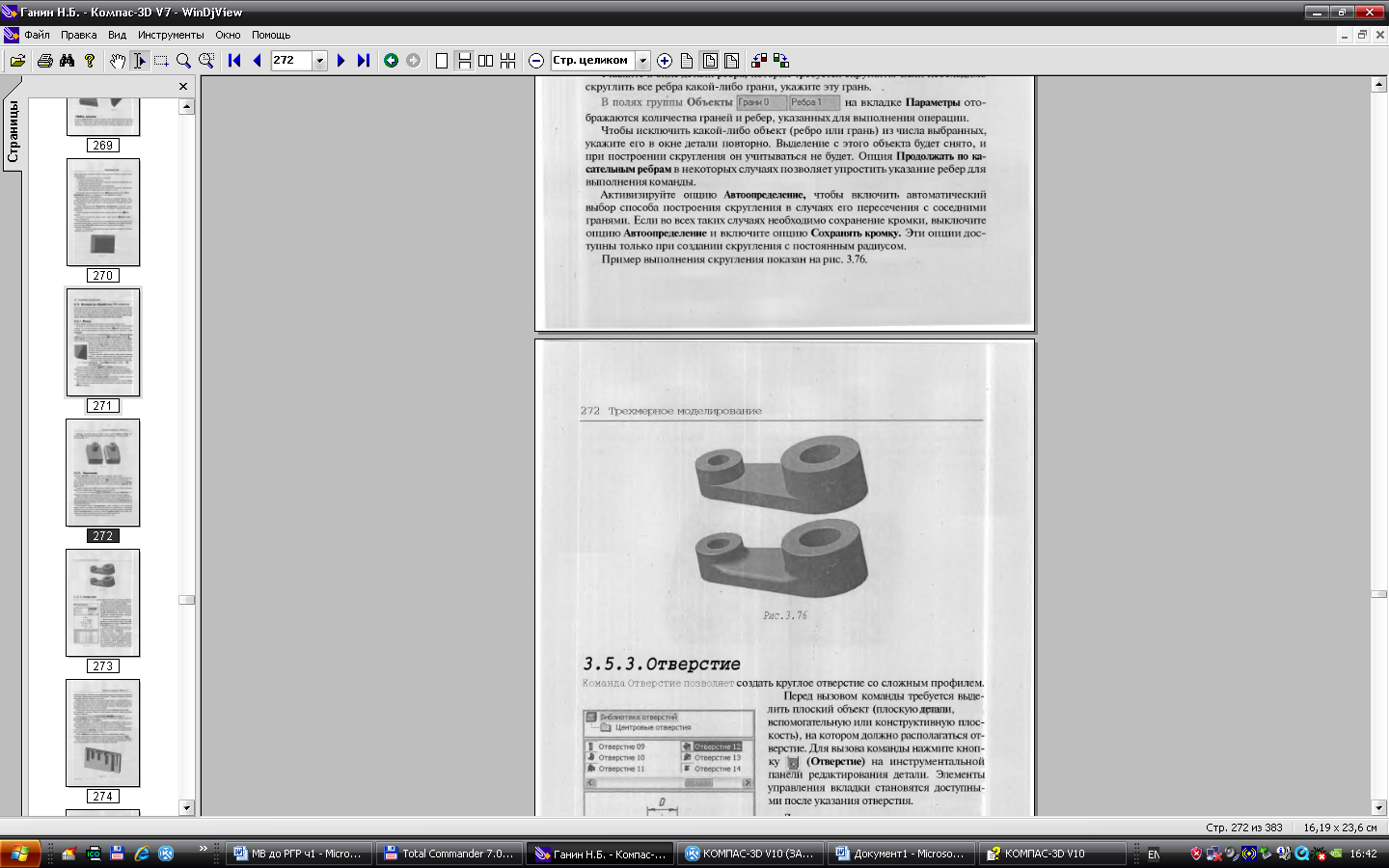The width and height of the screenshot is (1389, 868).
Task: Open a file with the folder icon
Action: tap(17, 61)
